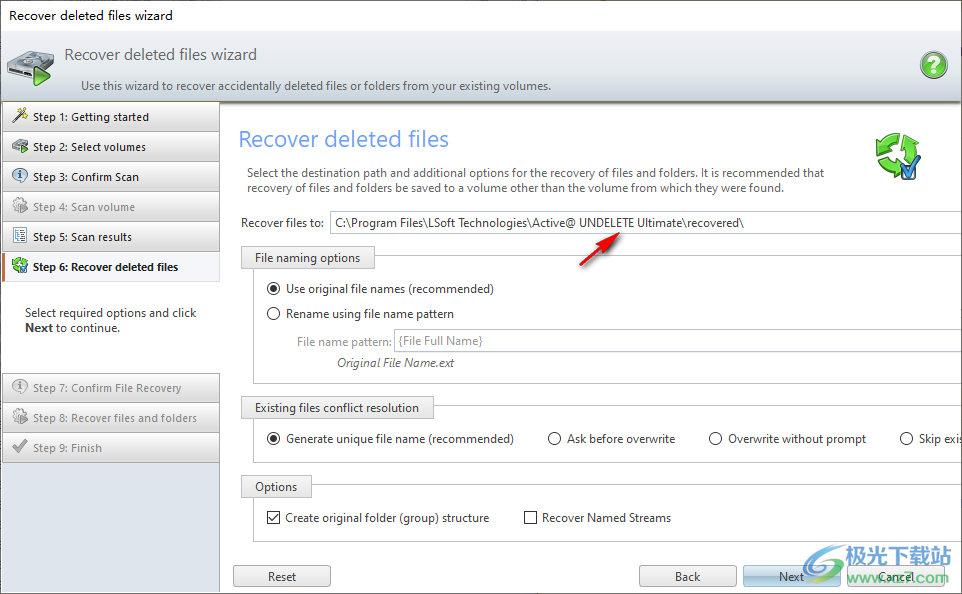Viewport: 962px width, 594px height.
Task: Click the Existing files conflict resolution label
Action: tap(337, 407)
